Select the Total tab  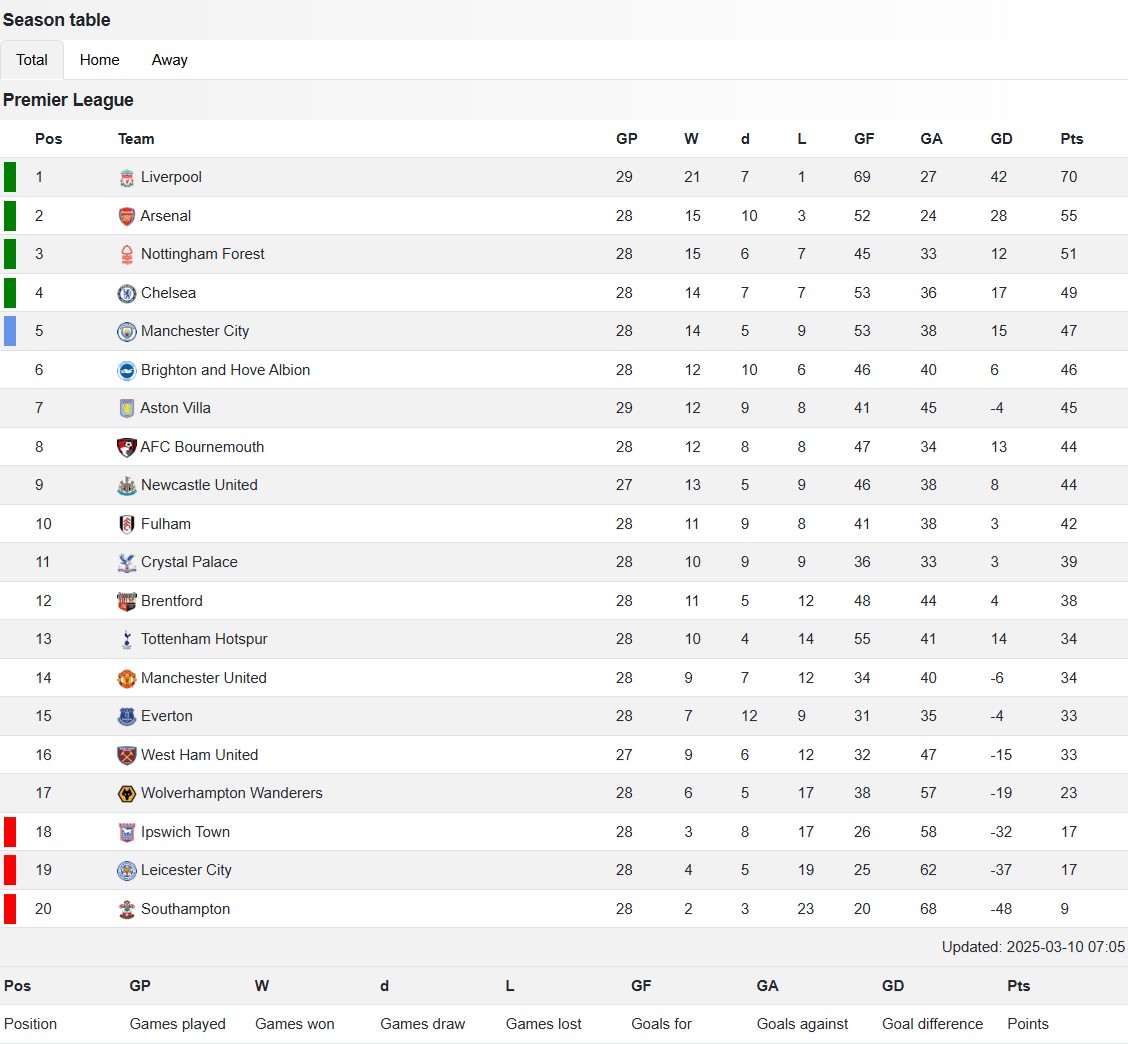coord(32,60)
